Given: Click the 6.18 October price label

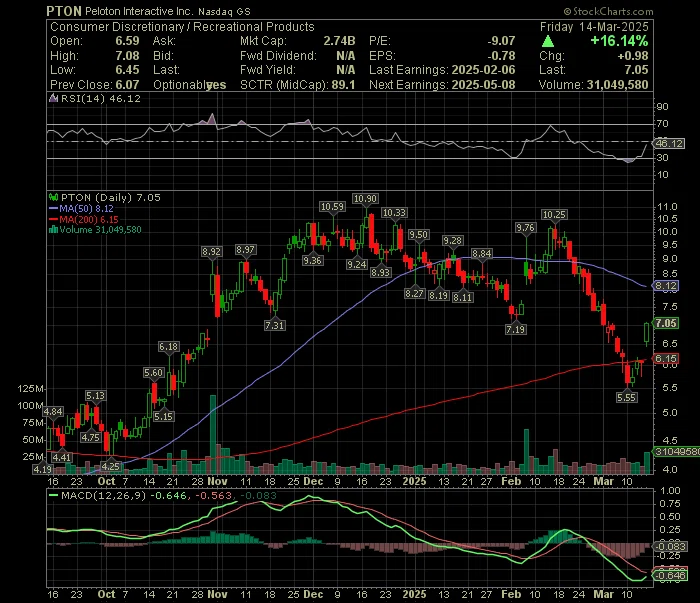Looking at the screenshot, I should point(168,346).
